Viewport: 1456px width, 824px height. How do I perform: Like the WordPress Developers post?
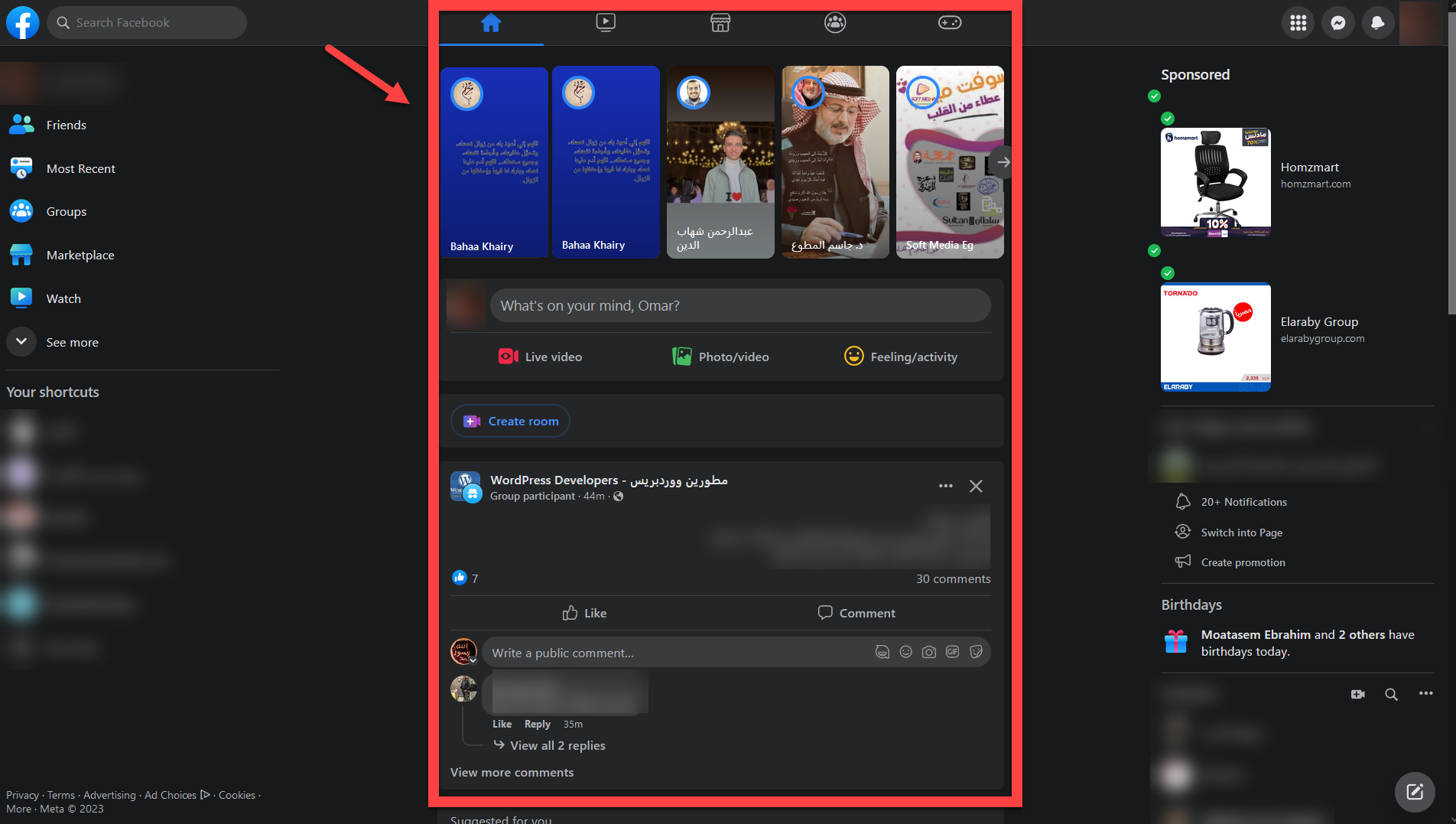click(584, 613)
